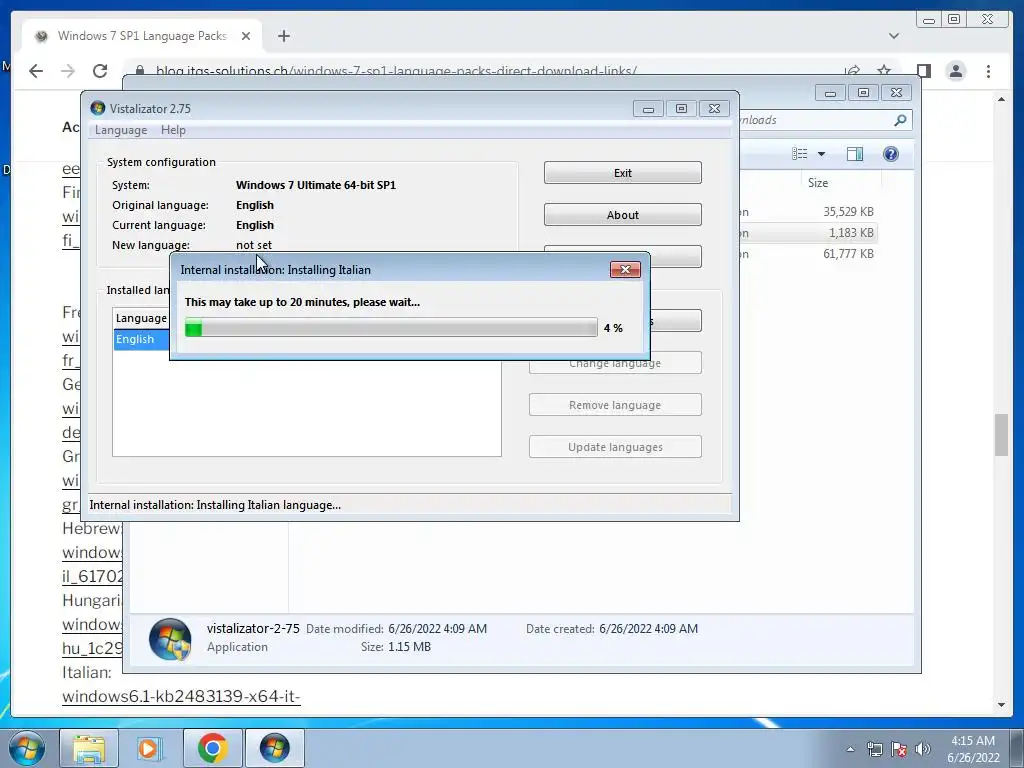Click the Update languages button

click(x=615, y=447)
